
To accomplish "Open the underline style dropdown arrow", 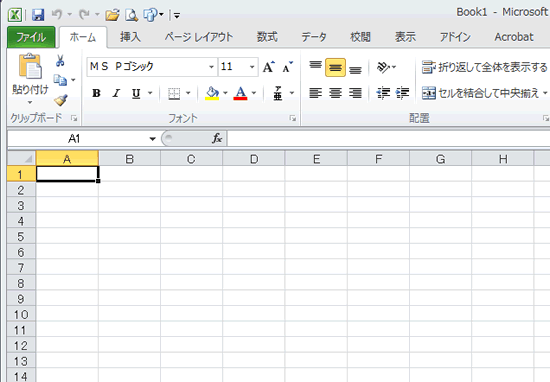I will (x=150, y=93).
